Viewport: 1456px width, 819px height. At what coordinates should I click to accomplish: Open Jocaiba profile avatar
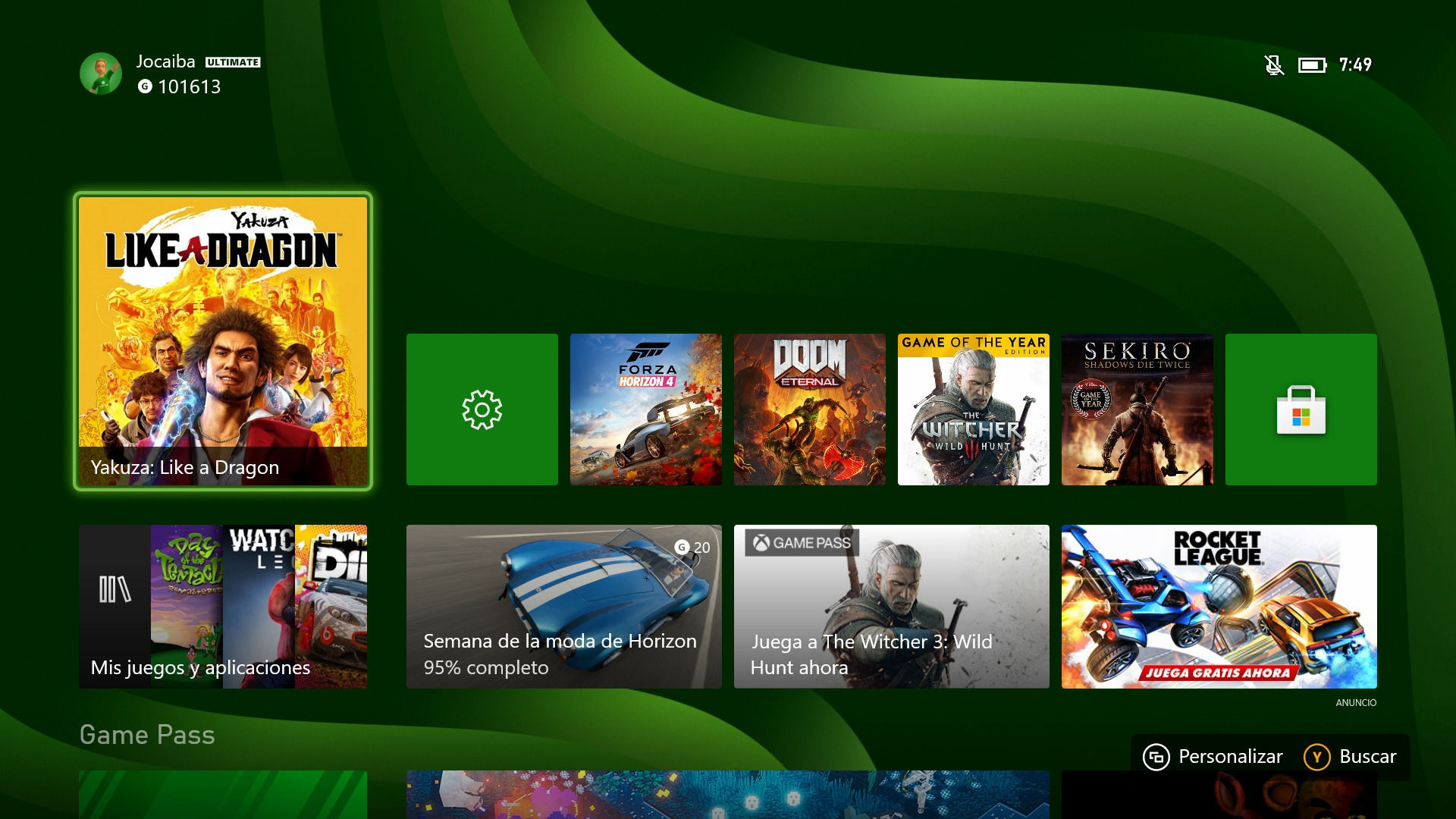[101, 74]
